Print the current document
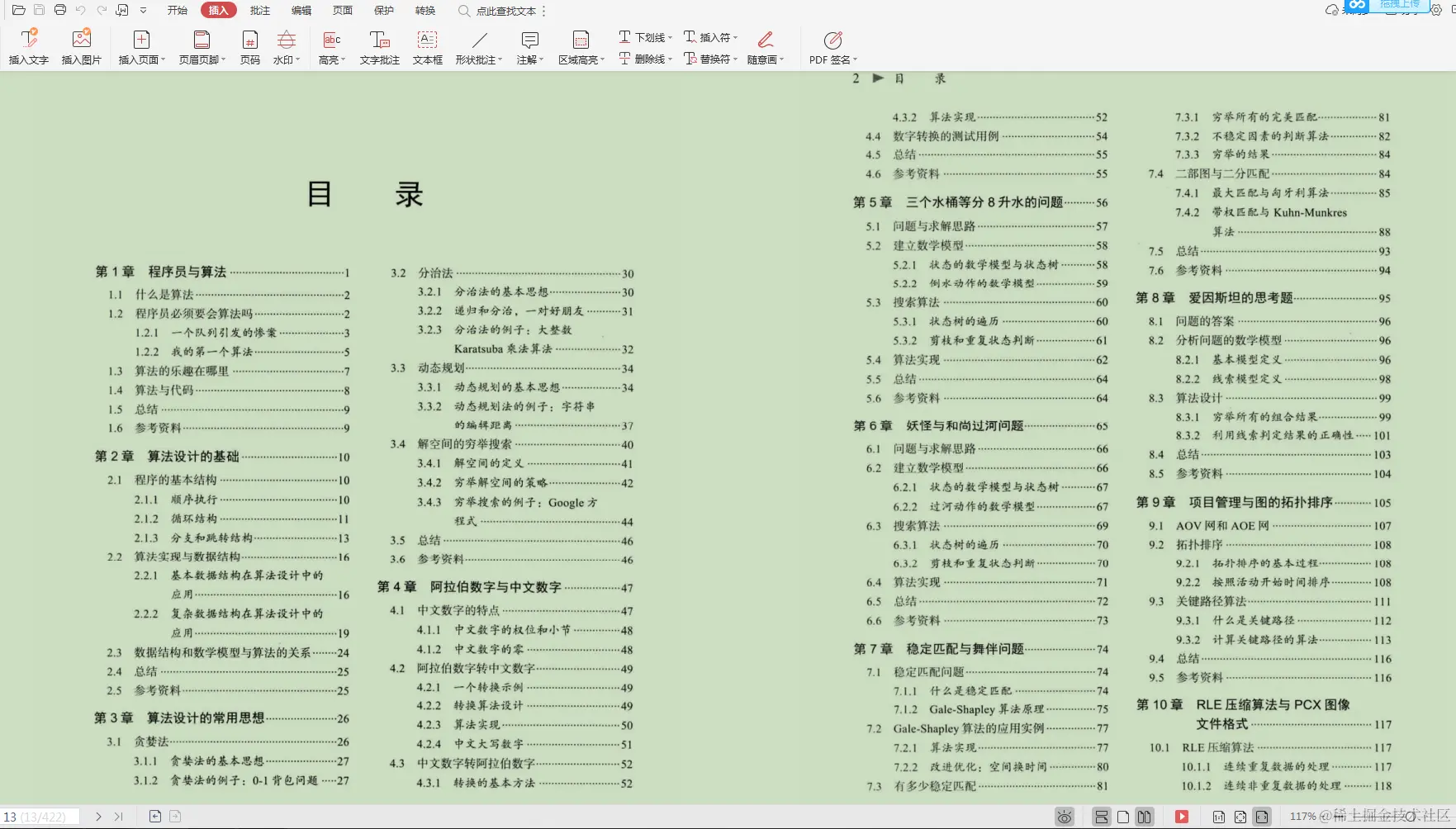Viewport: 1456px width, 829px height. pos(59,11)
